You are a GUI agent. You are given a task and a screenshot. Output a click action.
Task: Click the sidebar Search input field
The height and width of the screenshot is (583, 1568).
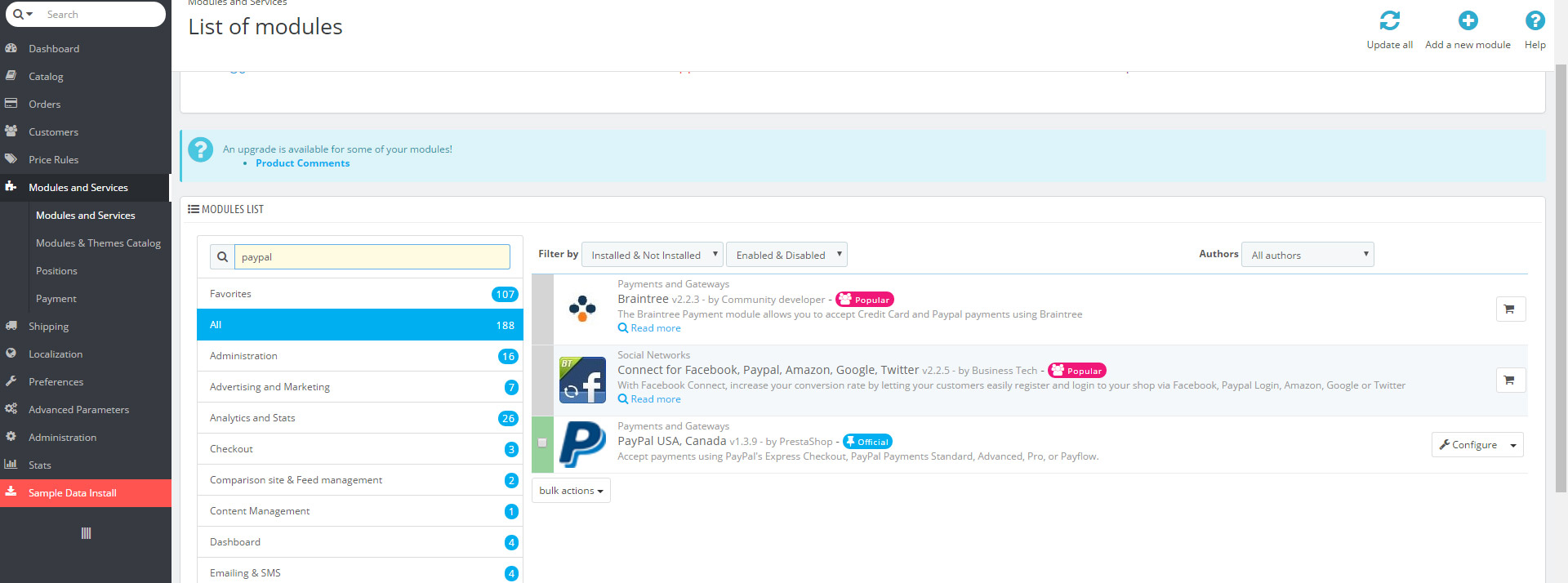click(102, 14)
